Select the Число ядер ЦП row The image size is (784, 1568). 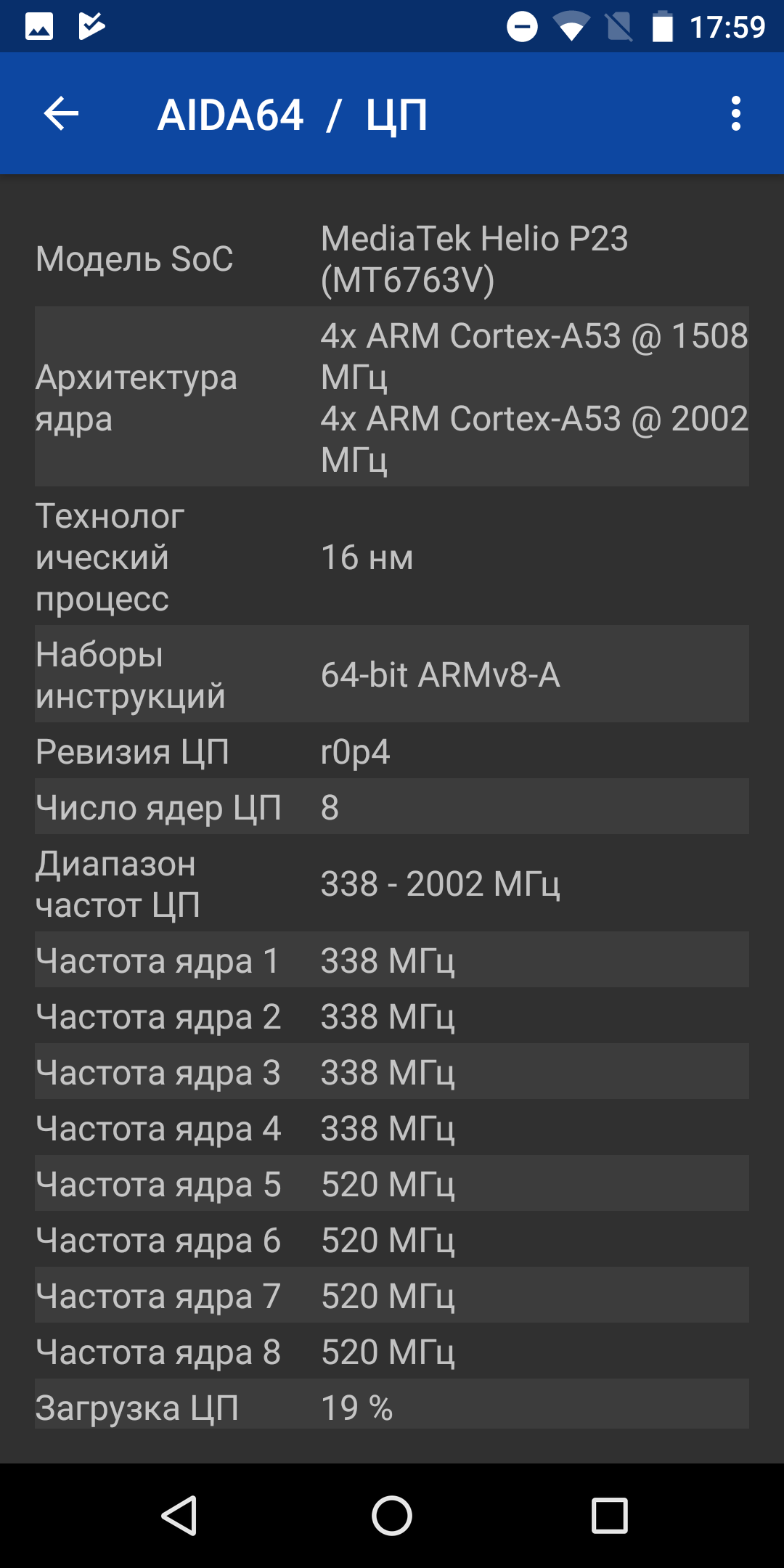pos(392,807)
